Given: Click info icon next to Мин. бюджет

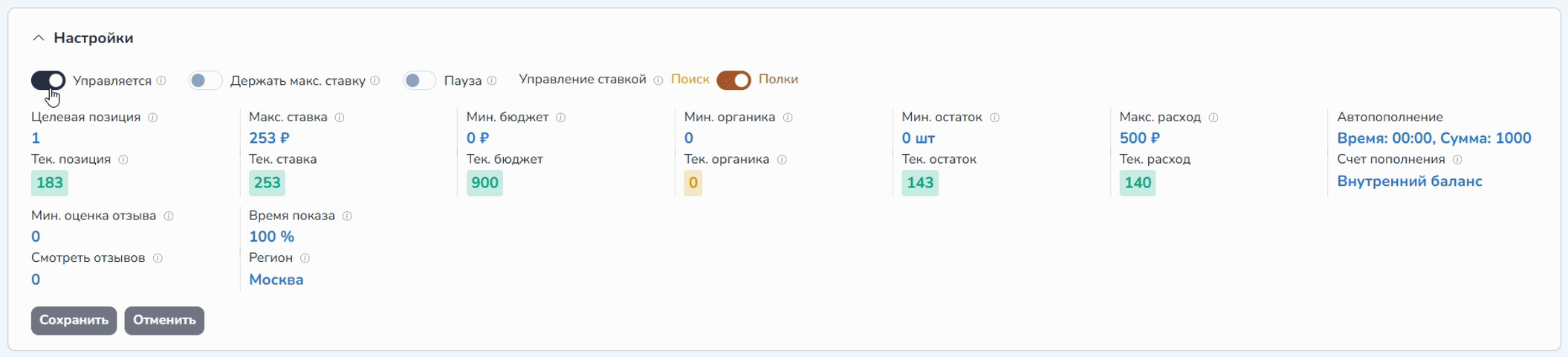Looking at the screenshot, I should [x=561, y=118].
